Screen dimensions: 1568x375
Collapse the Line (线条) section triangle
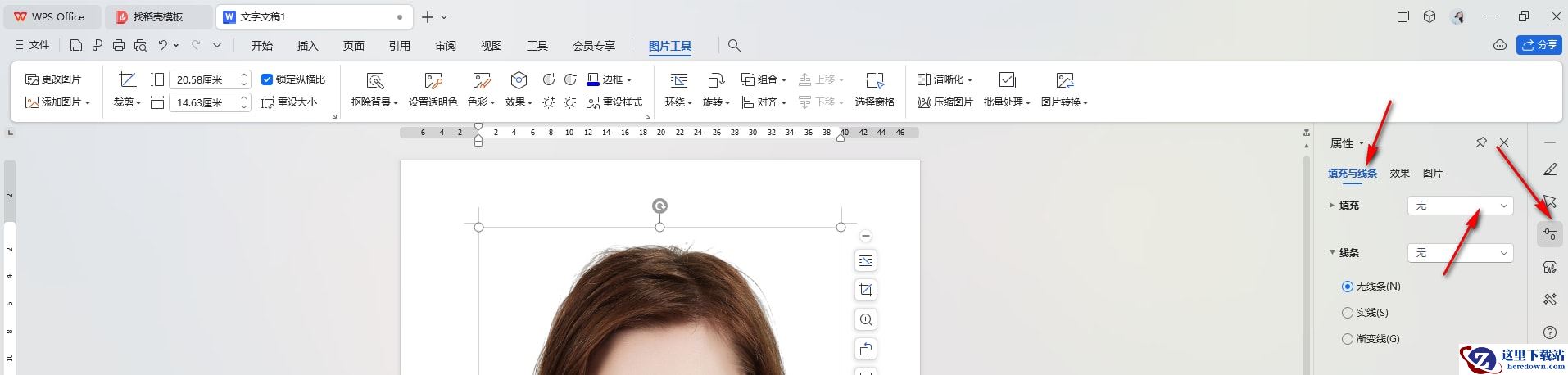1332,252
